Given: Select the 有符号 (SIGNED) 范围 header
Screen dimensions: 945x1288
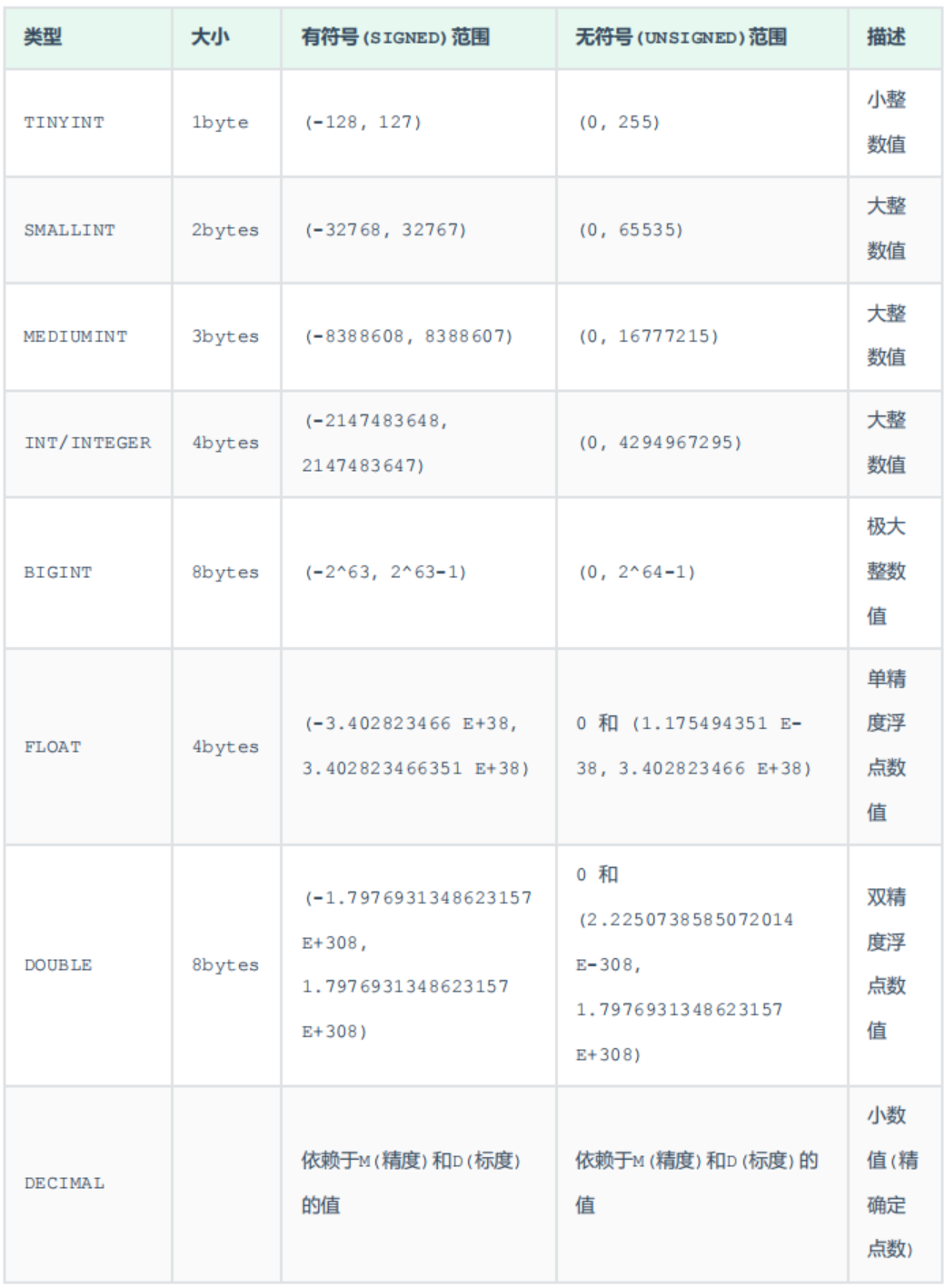Looking at the screenshot, I should click(x=395, y=37).
